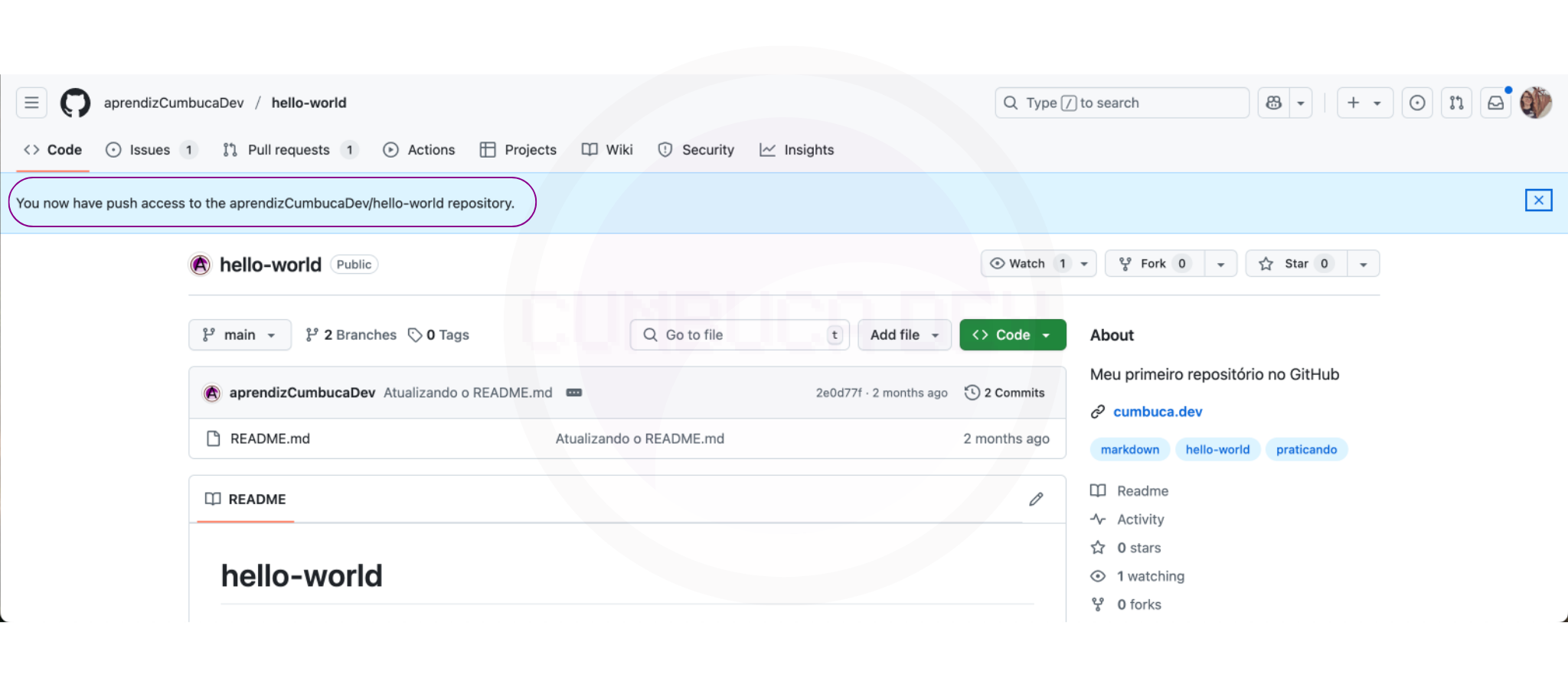View the 2 Commits history
1568x697 pixels.
pos(1004,392)
